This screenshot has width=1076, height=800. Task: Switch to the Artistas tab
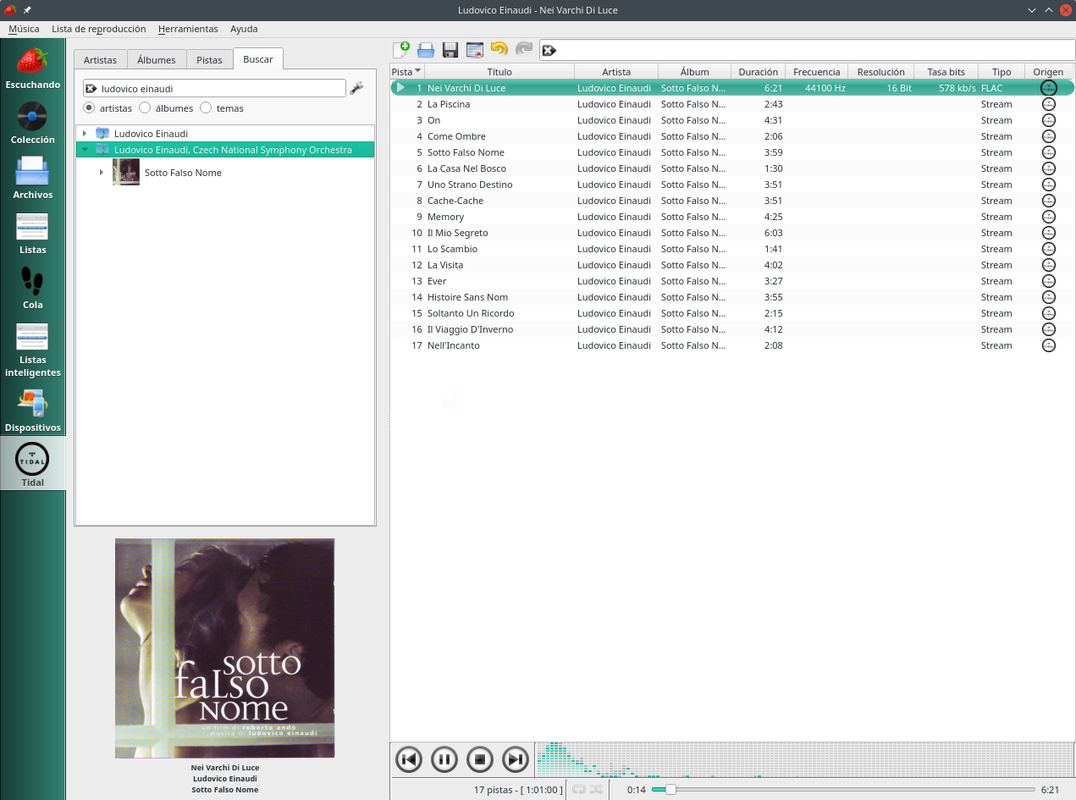coord(100,60)
